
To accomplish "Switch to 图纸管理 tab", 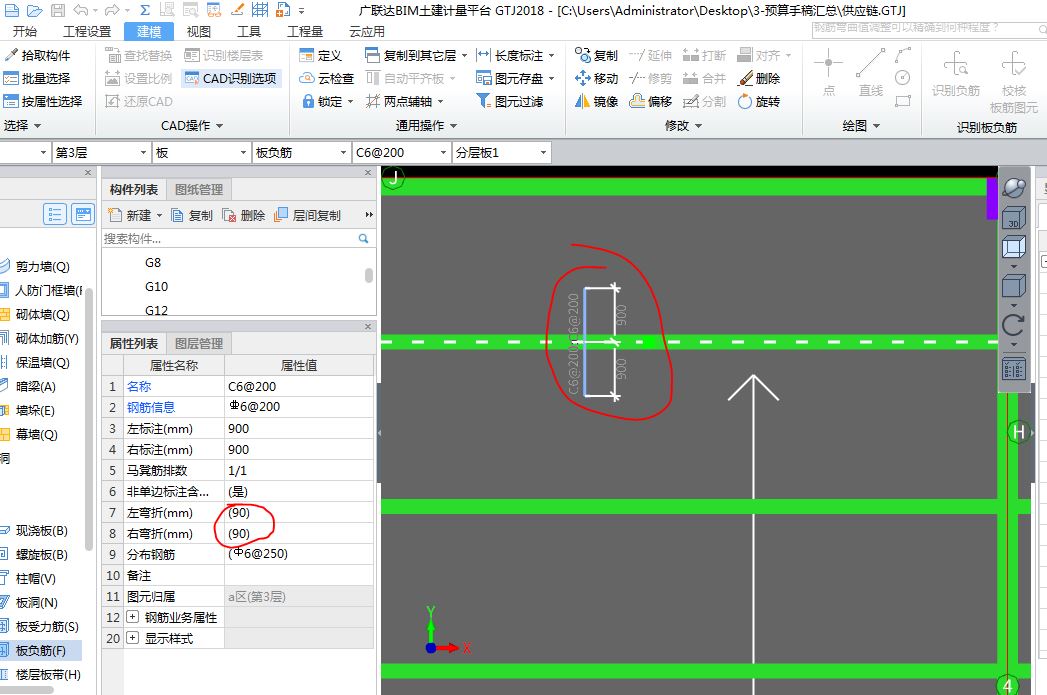I will (199, 190).
